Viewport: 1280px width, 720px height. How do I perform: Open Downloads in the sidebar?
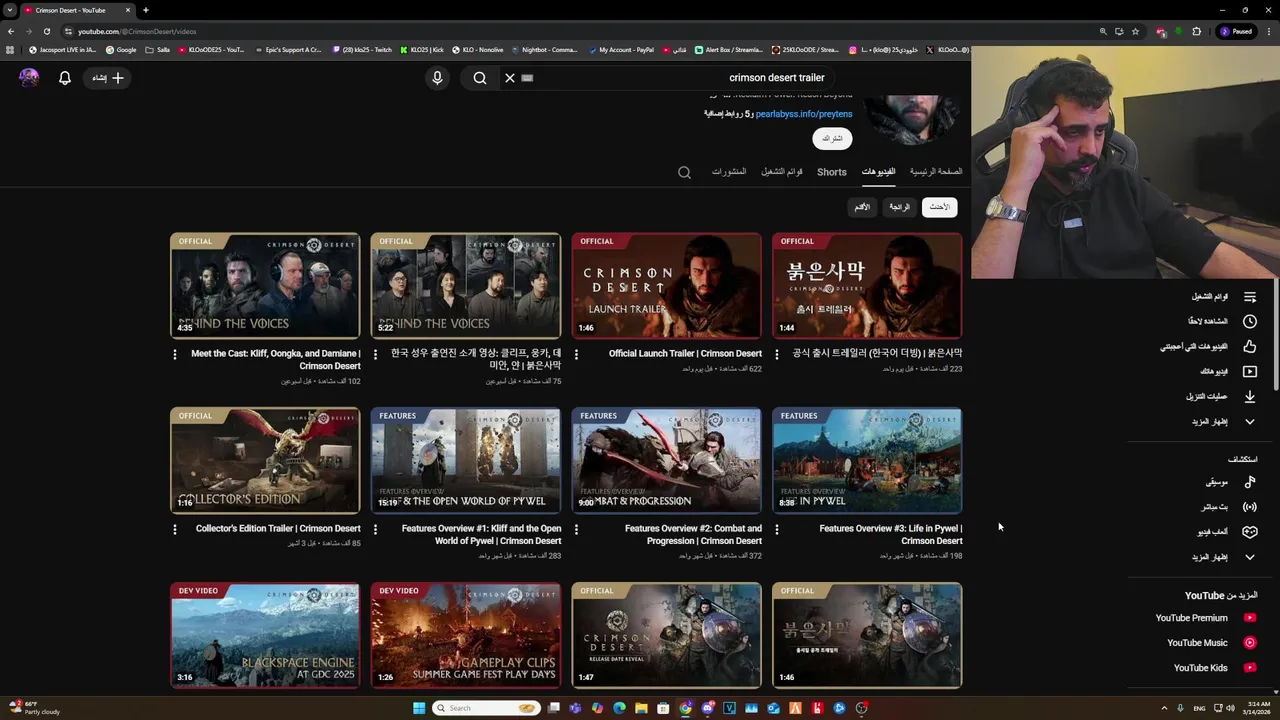(x=1221, y=397)
